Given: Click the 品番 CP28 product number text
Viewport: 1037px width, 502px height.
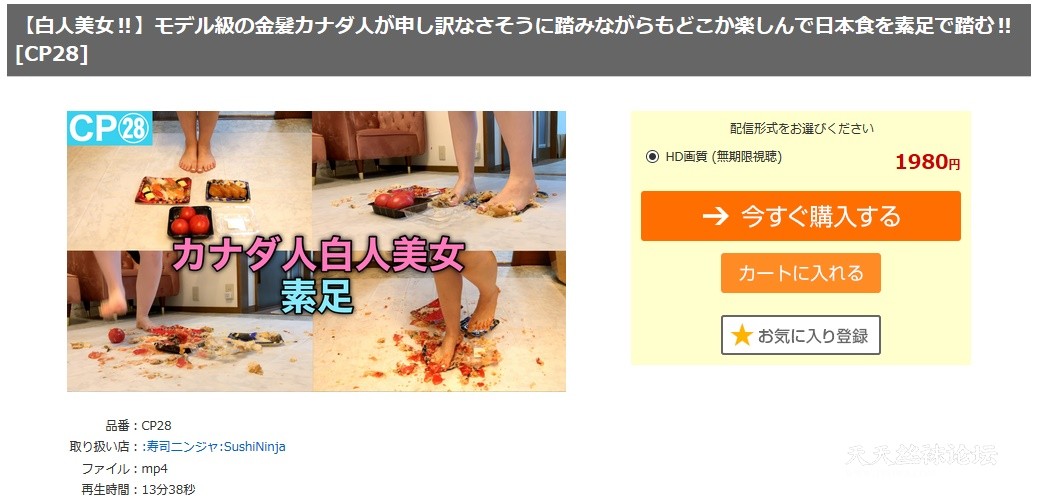Looking at the screenshot, I should (x=138, y=425).
